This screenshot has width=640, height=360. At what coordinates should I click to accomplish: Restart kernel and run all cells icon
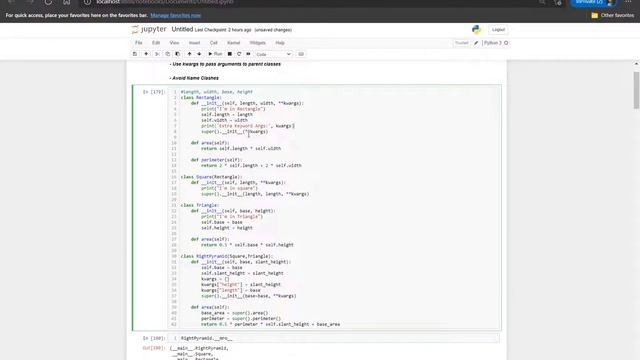(248, 54)
